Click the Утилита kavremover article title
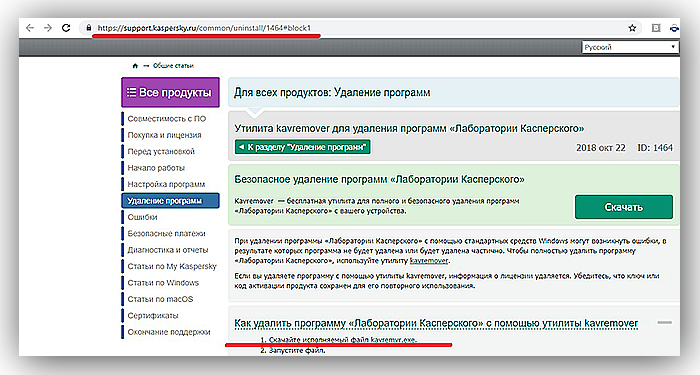Image resolution: width=700 pixels, height=375 pixels. (409, 129)
